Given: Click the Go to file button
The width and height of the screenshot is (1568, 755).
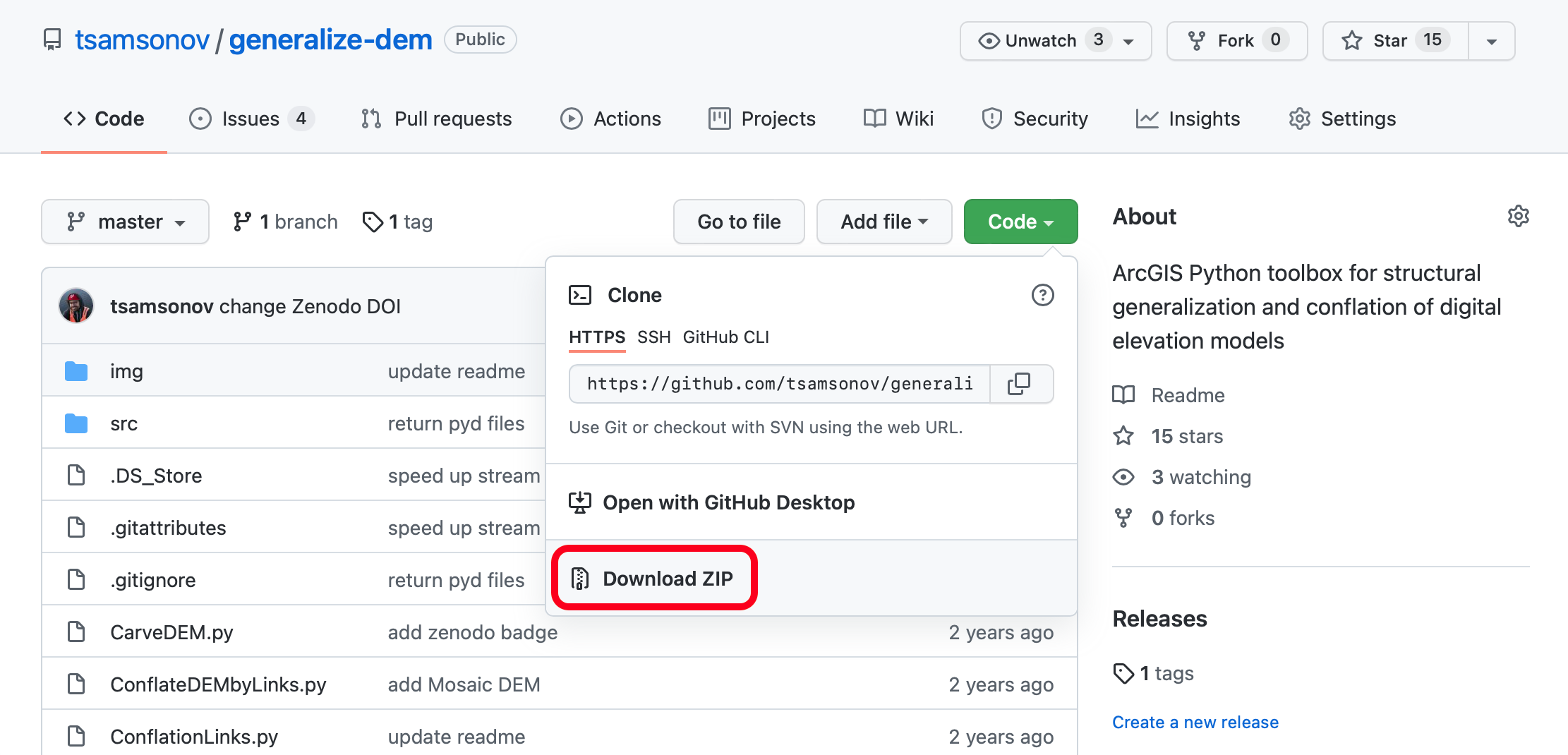Looking at the screenshot, I should coord(739,222).
